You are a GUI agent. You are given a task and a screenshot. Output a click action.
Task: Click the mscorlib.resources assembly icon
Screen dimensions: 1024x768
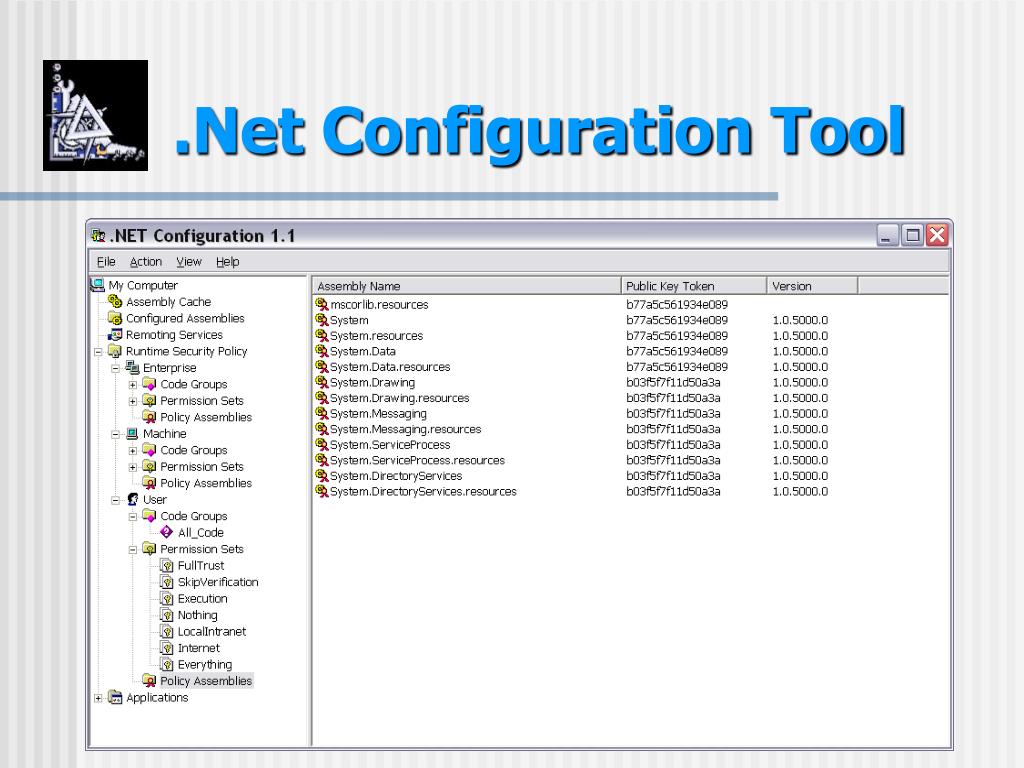pos(321,304)
